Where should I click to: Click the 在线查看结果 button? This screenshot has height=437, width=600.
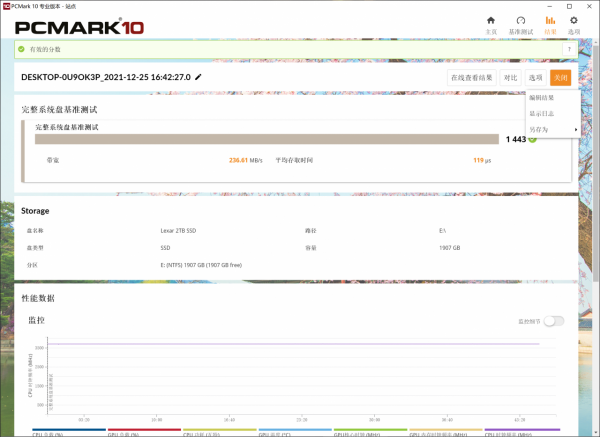(x=470, y=77)
